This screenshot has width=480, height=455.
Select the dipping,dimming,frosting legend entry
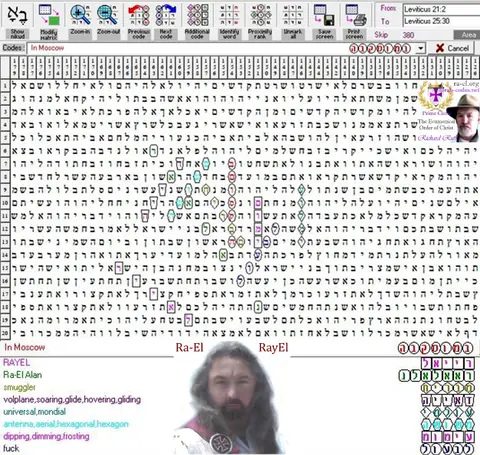tap(46, 436)
